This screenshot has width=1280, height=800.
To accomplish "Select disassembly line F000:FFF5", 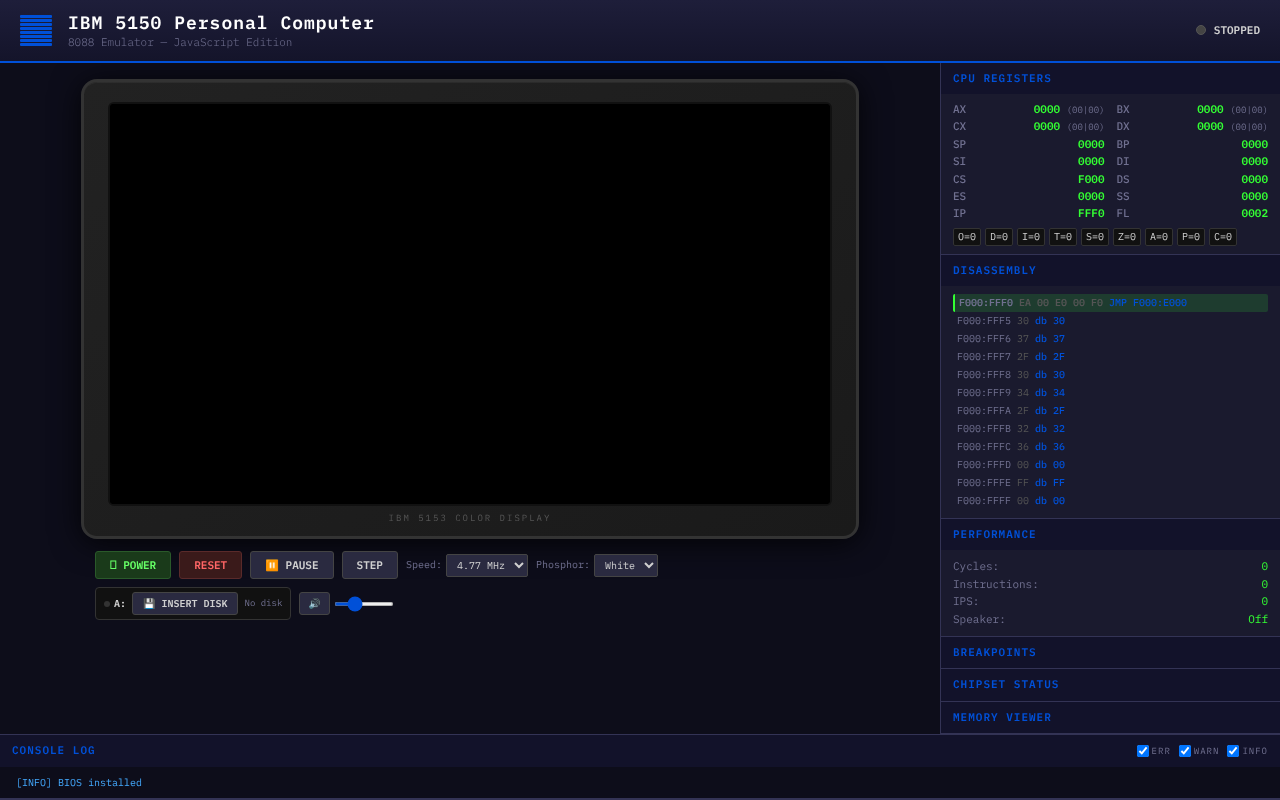I will click(x=1110, y=321).
